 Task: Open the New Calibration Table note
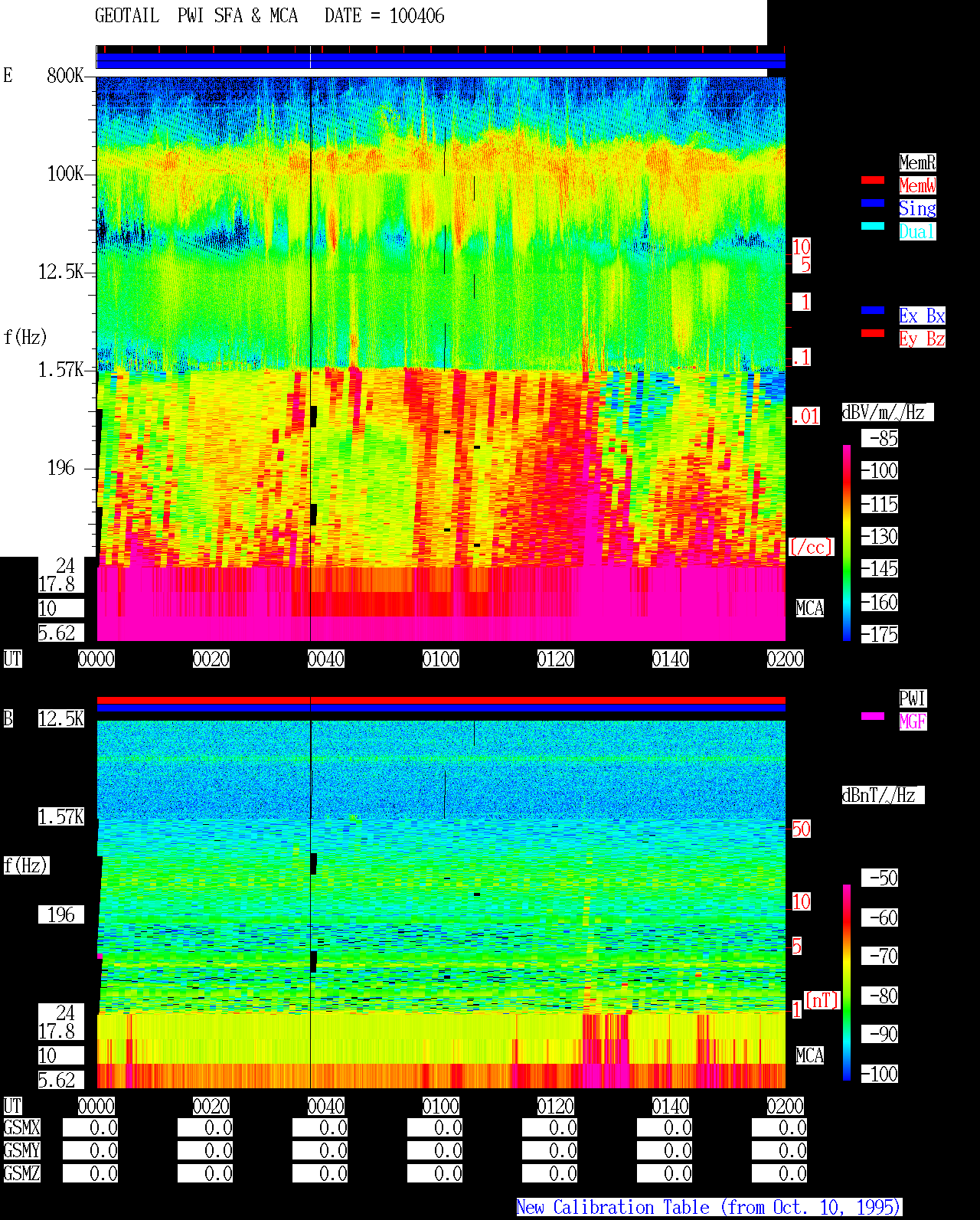(709, 1207)
